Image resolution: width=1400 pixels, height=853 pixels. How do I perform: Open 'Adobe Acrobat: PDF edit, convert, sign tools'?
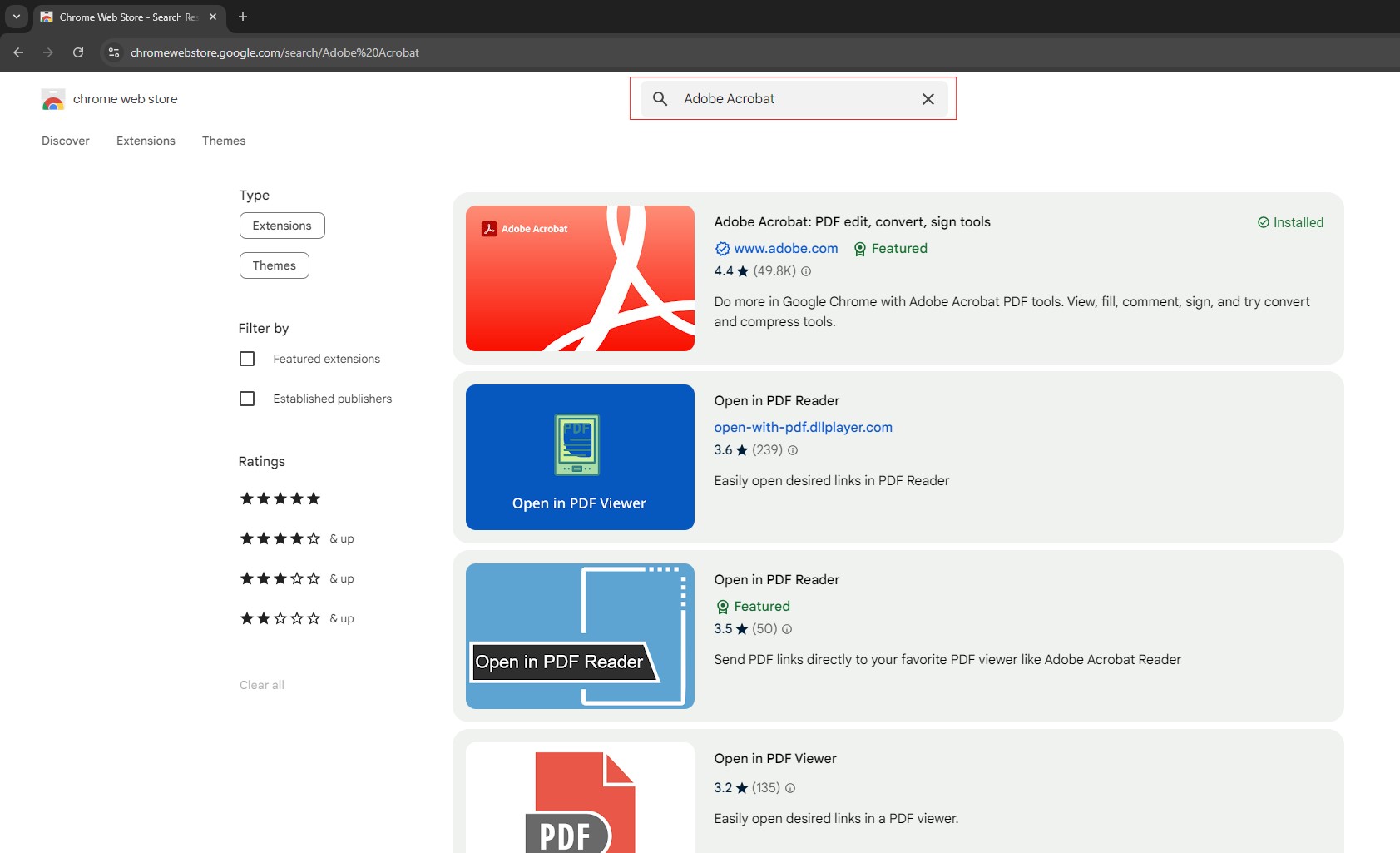(853, 222)
